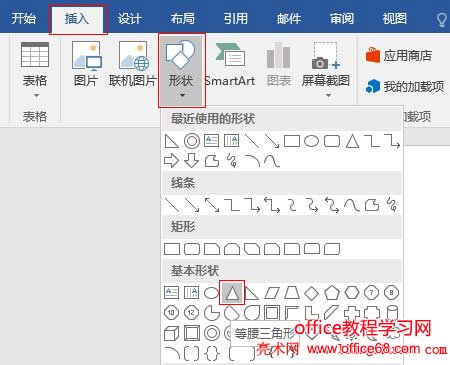The height and width of the screenshot is (365, 450).
Task: Pick rectangle in recently used shapes
Action: 292,141
